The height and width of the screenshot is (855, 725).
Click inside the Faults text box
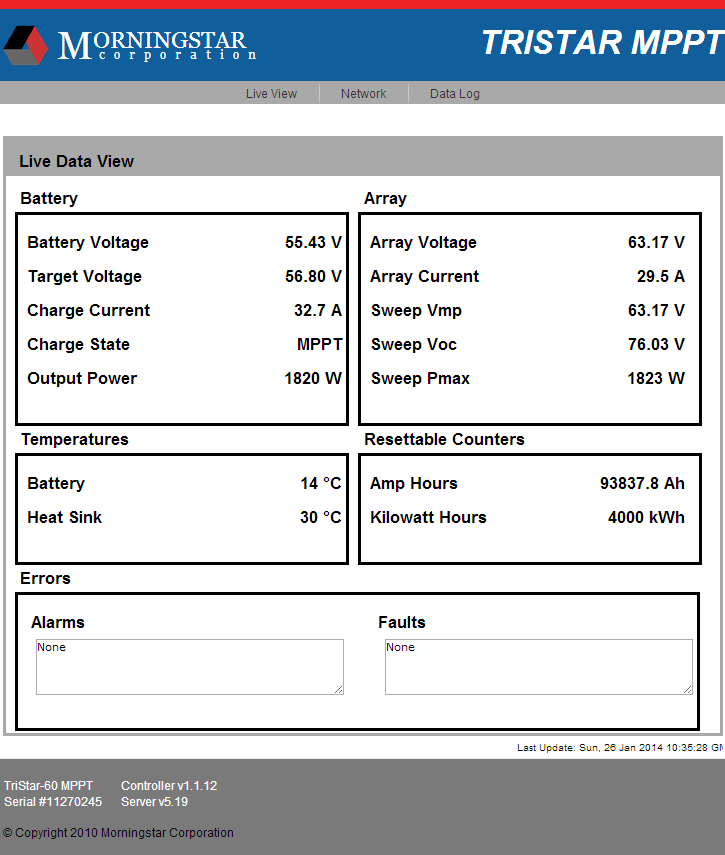pyautogui.click(x=537, y=667)
